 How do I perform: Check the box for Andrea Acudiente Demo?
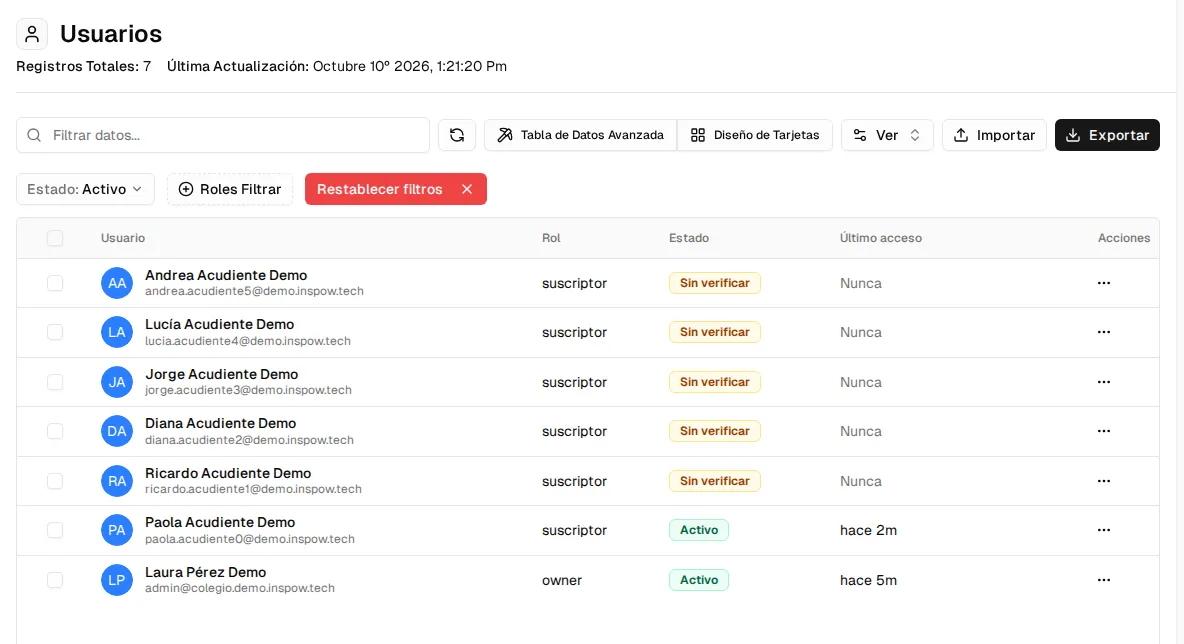(55, 283)
